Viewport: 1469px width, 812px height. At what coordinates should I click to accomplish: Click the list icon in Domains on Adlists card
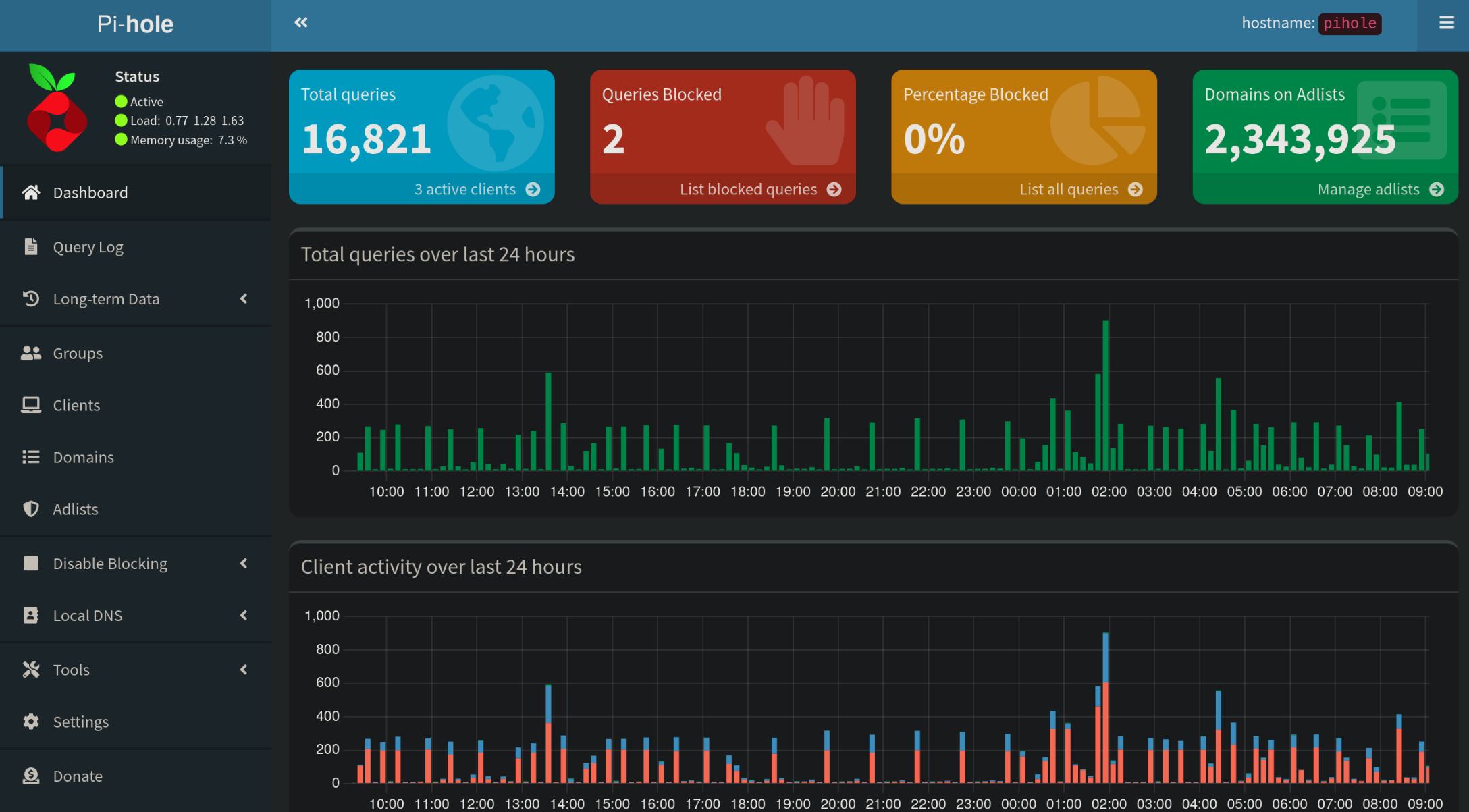point(1401,120)
